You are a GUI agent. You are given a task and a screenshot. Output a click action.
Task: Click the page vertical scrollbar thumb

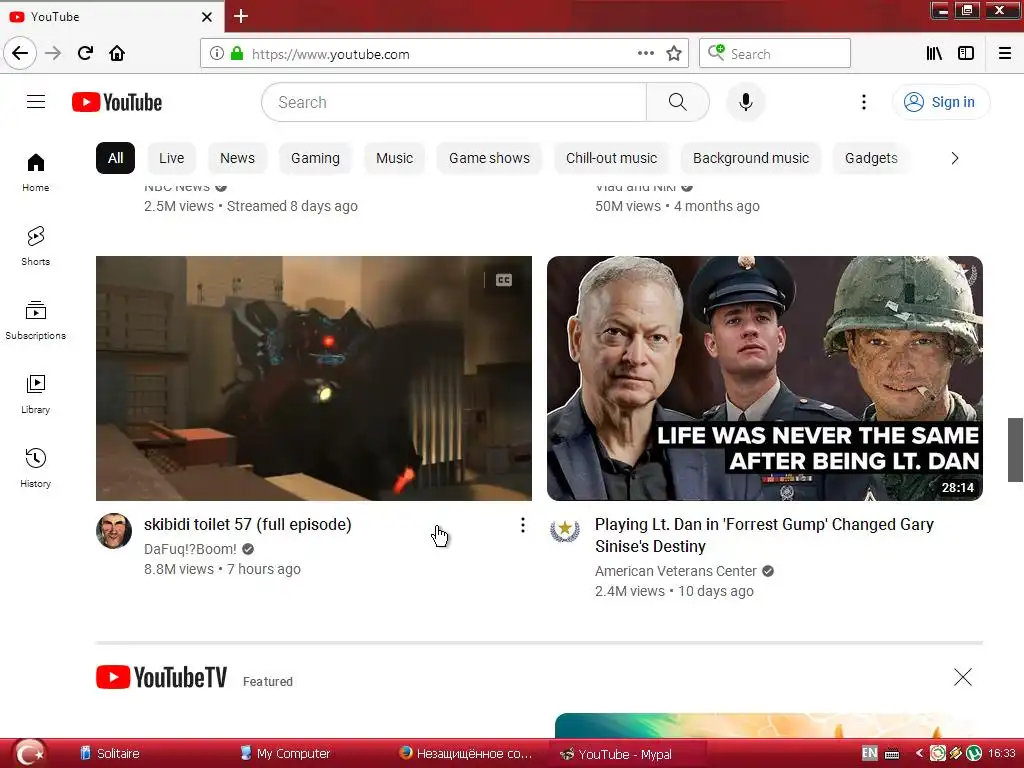1015,449
